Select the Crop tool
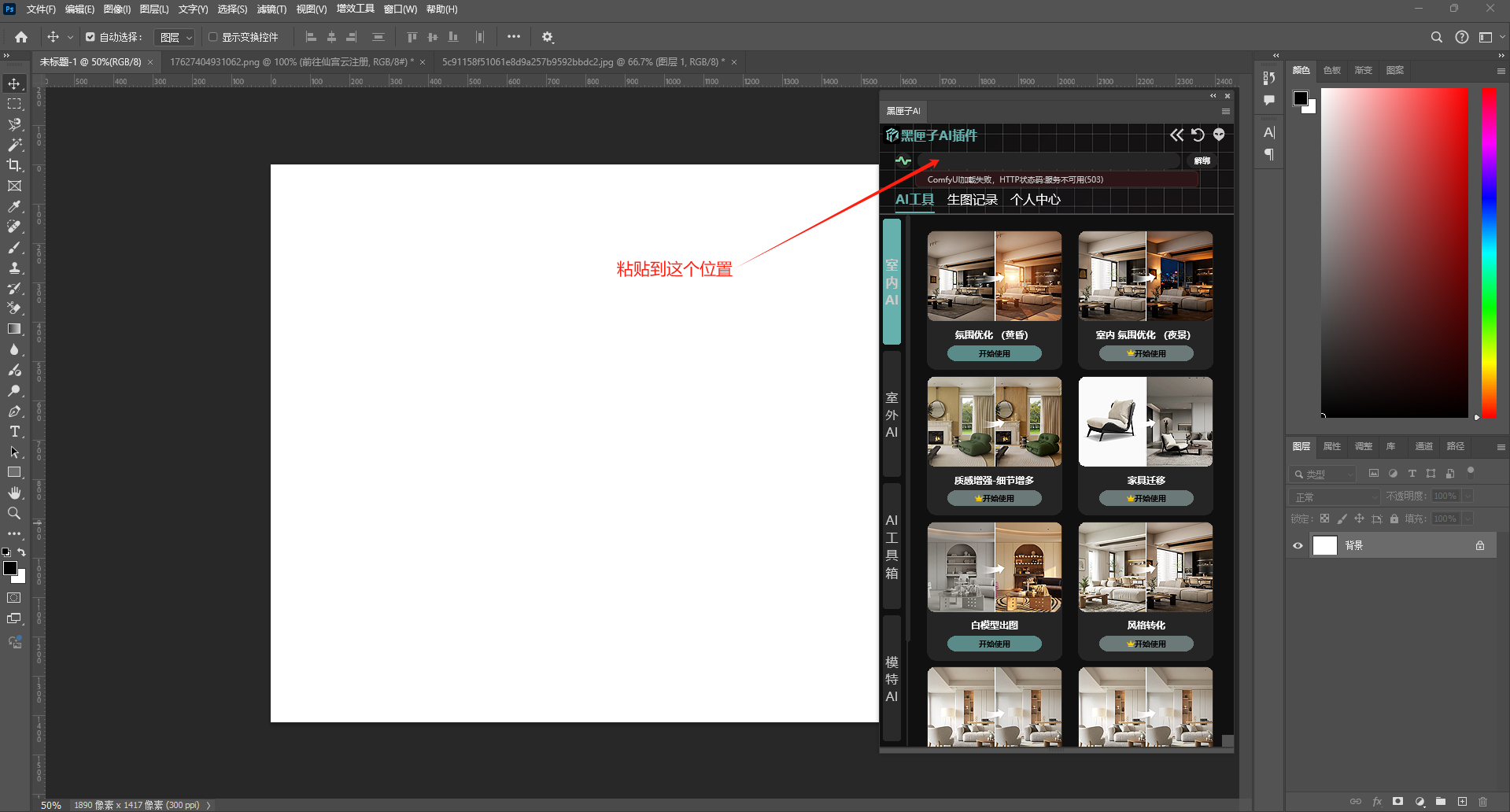The width and height of the screenshot is (1510, 812). click(14, 165)
